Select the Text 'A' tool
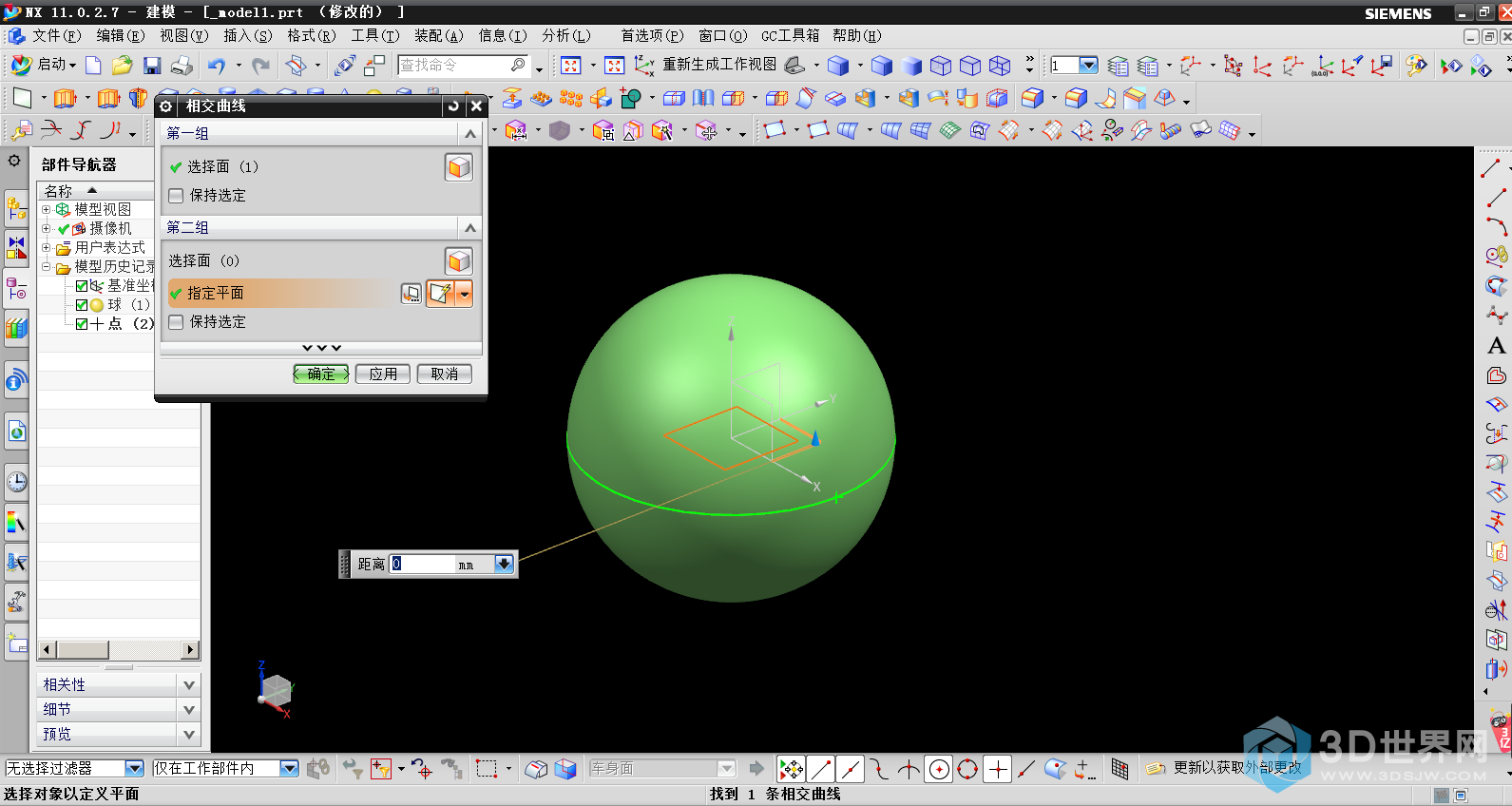Screen dimensions: 1512x806 pos(1496,346)
